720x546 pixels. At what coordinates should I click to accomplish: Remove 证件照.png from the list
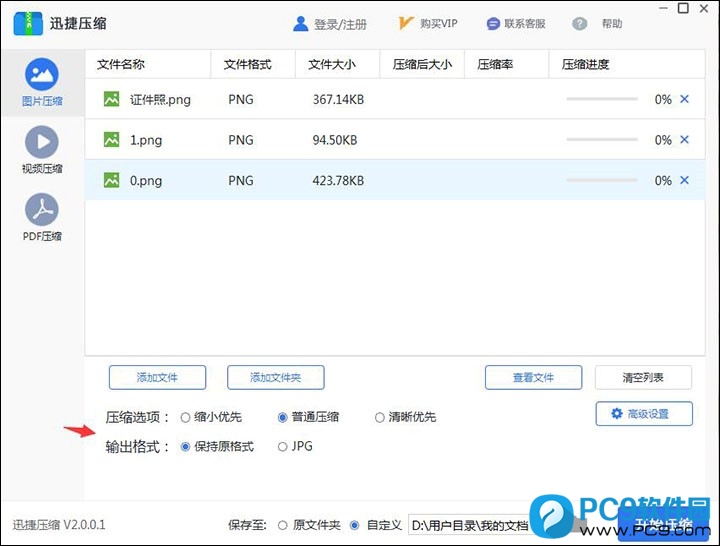(x=685, y=99)
